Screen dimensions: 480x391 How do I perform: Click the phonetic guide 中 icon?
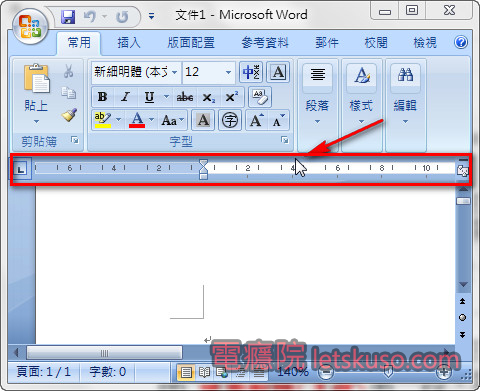[251, 72]
